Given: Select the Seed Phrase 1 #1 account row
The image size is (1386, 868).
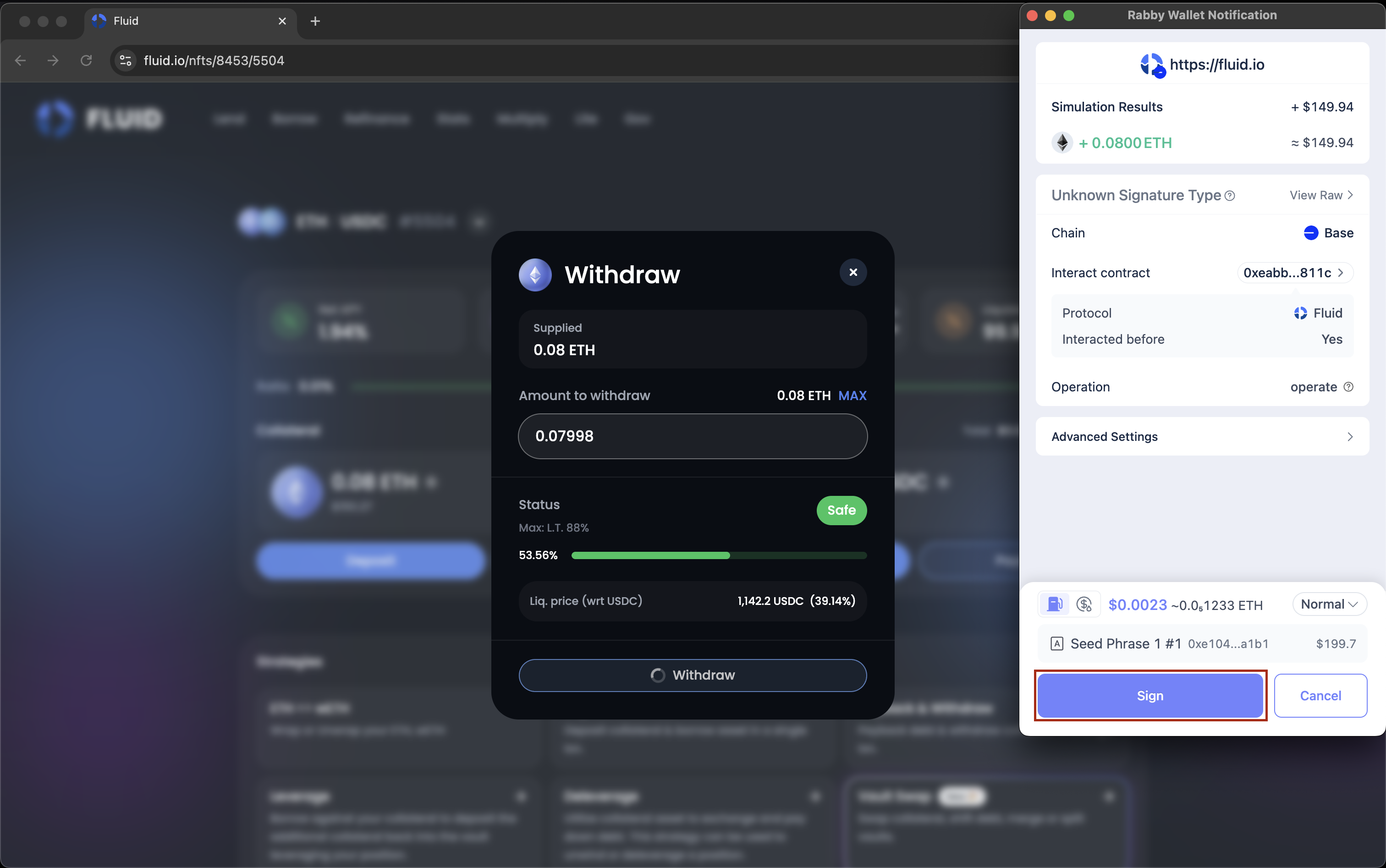Looking at the screenshot, I should pos(1202,643).
